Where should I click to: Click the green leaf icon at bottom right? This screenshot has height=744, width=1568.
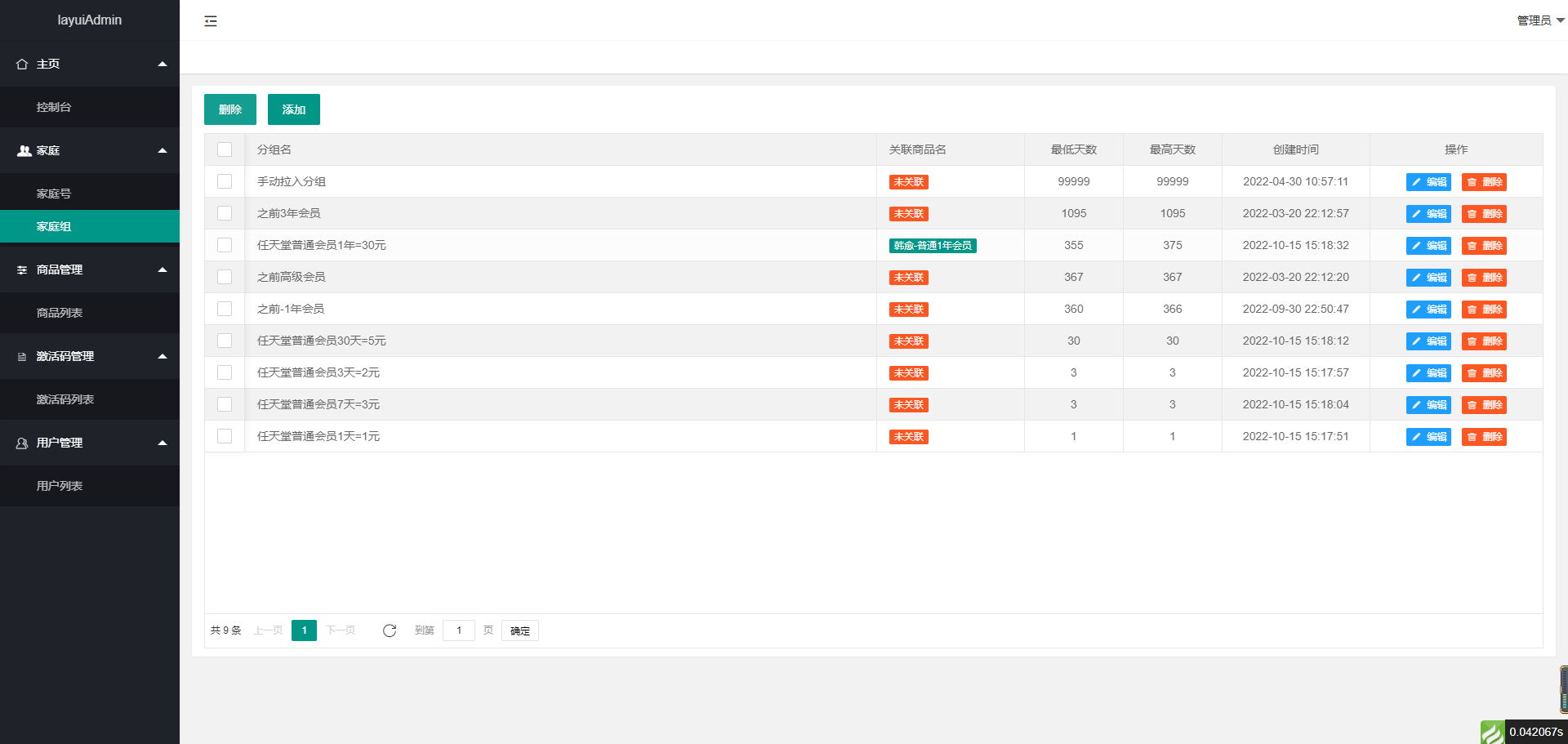(x=1493, y=732)
